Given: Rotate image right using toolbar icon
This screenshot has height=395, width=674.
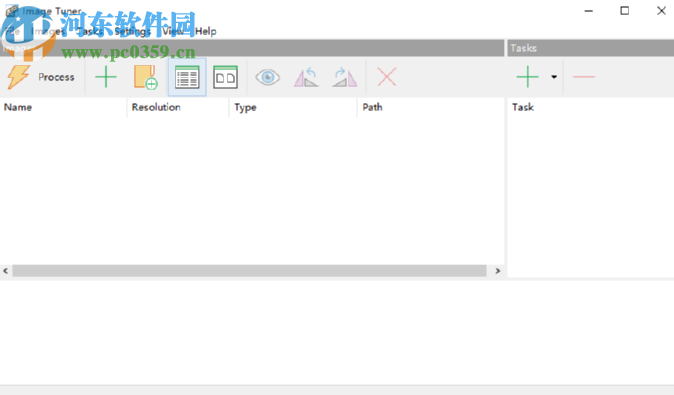Looking at the screenshot, I should [344, 77].
